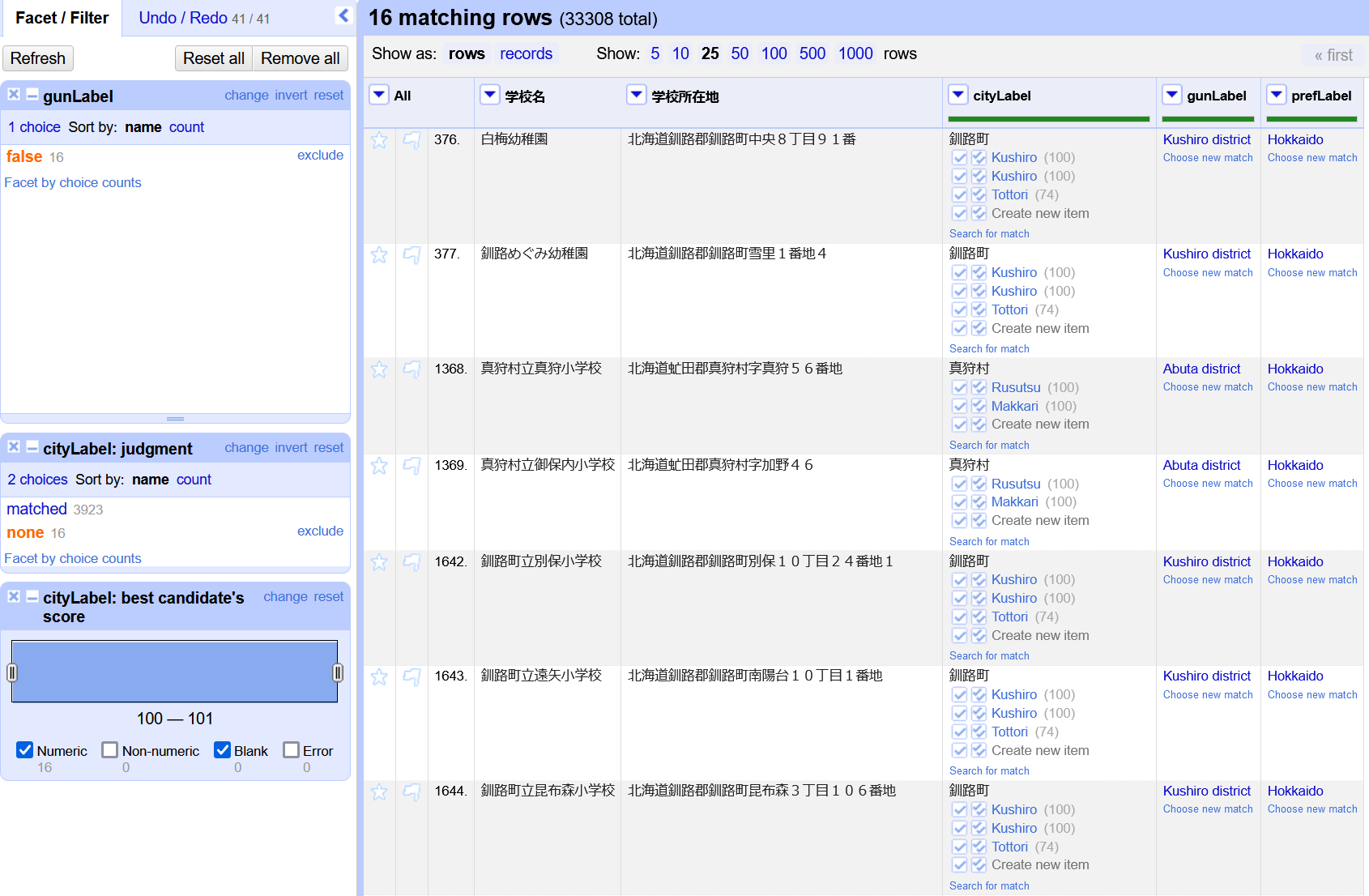
Task: Click the Reset all button
Action: pos(214,58)
